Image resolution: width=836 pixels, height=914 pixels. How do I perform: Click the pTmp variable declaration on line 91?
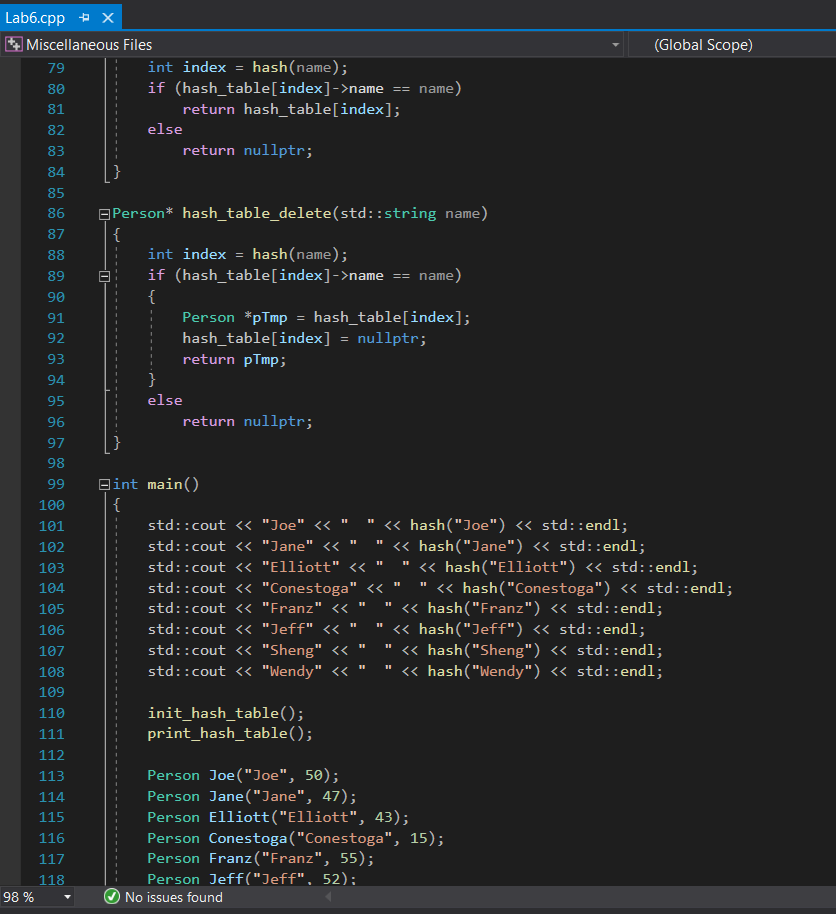point(269,318)
